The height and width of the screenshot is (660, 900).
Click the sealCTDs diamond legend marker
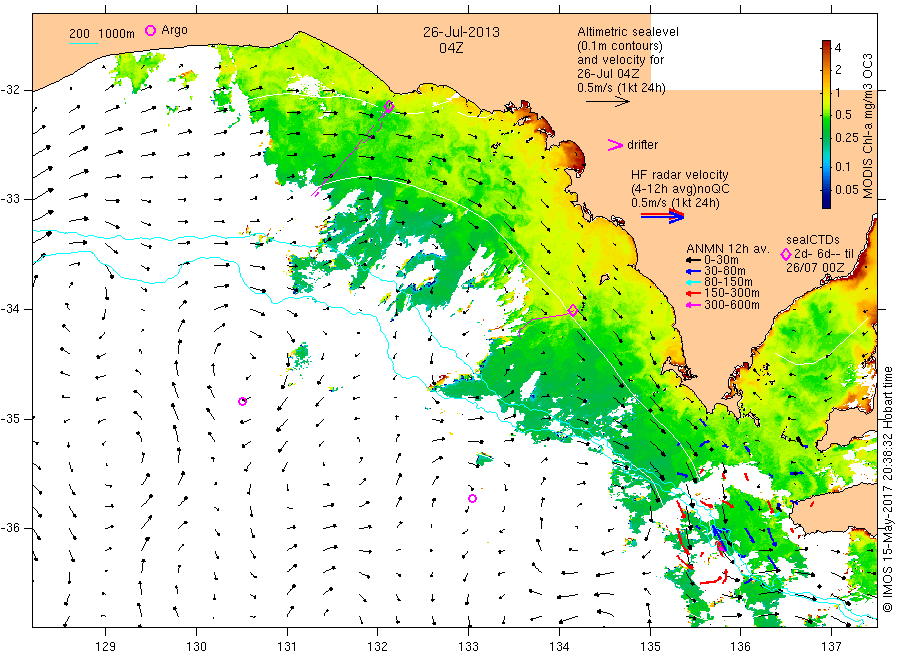pyautogui.click(x=786, y=254)
